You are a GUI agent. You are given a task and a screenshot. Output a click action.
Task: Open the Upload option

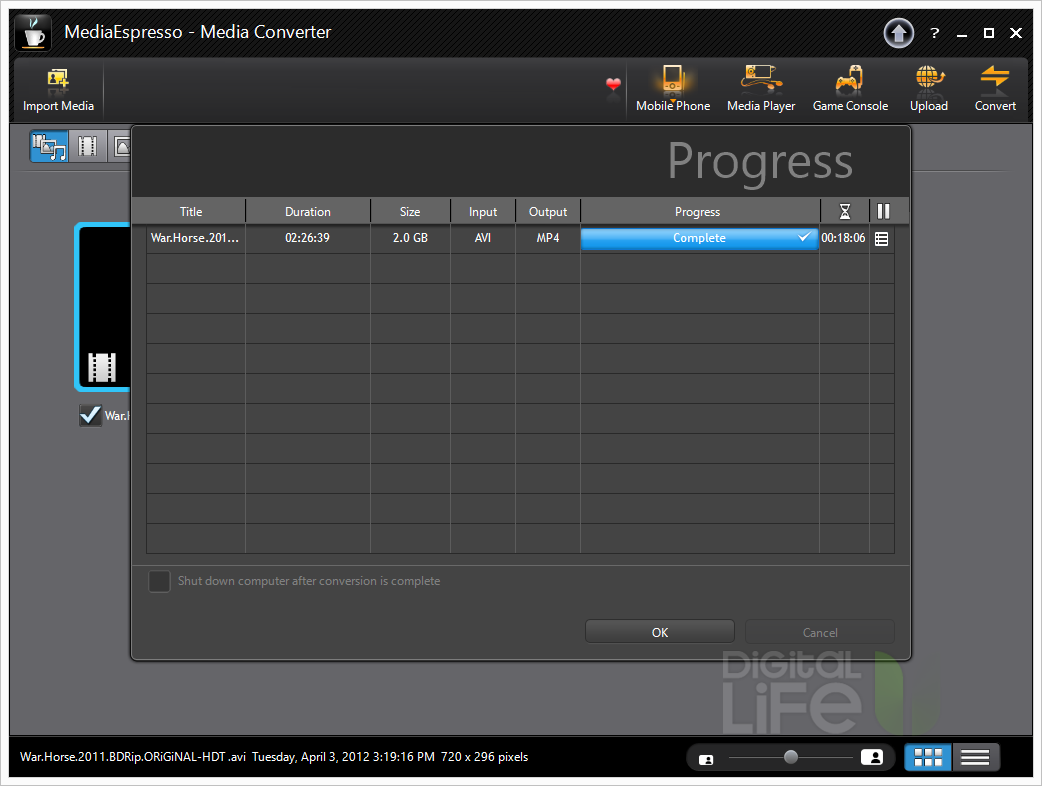coord(928,90)
